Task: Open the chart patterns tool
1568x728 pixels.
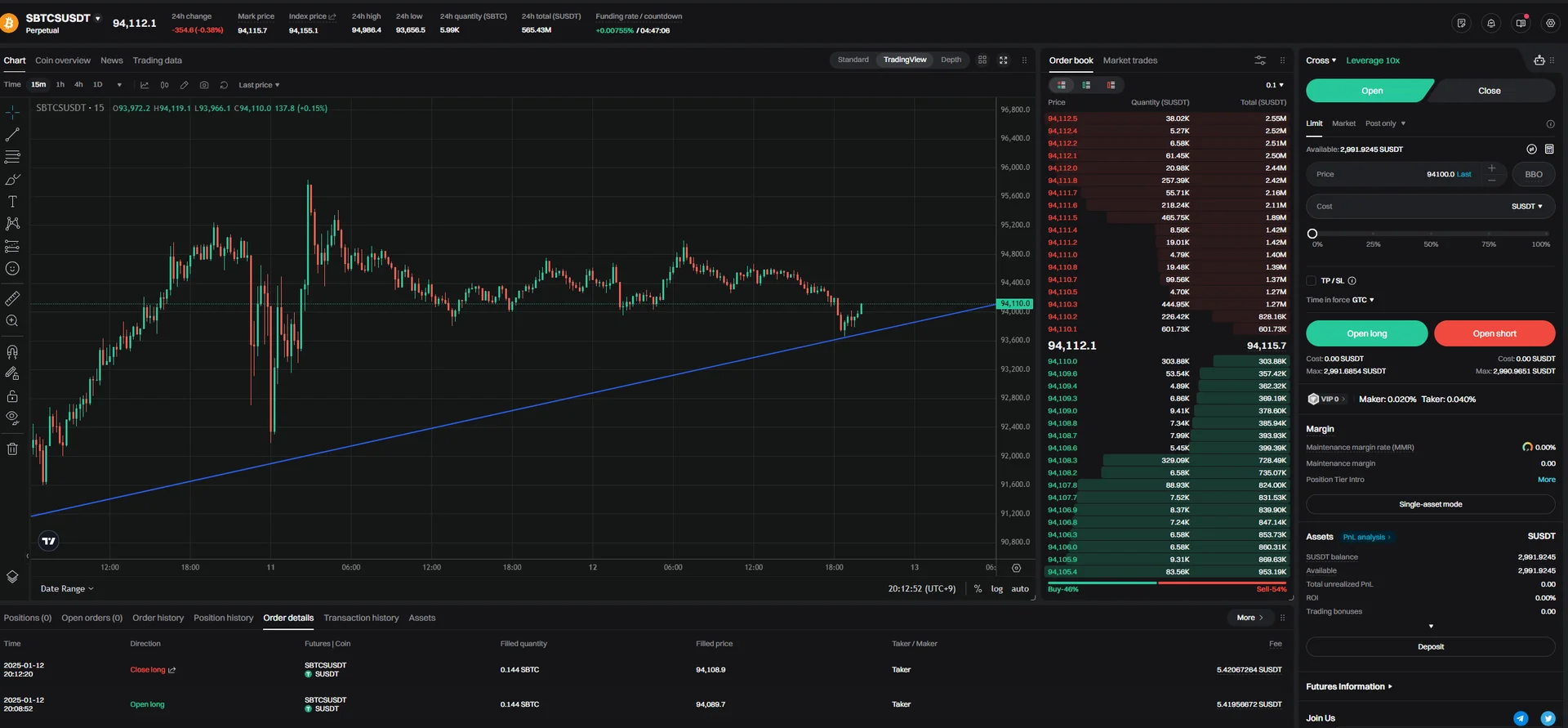Action: pyautogui.click(x=12, y=223)
